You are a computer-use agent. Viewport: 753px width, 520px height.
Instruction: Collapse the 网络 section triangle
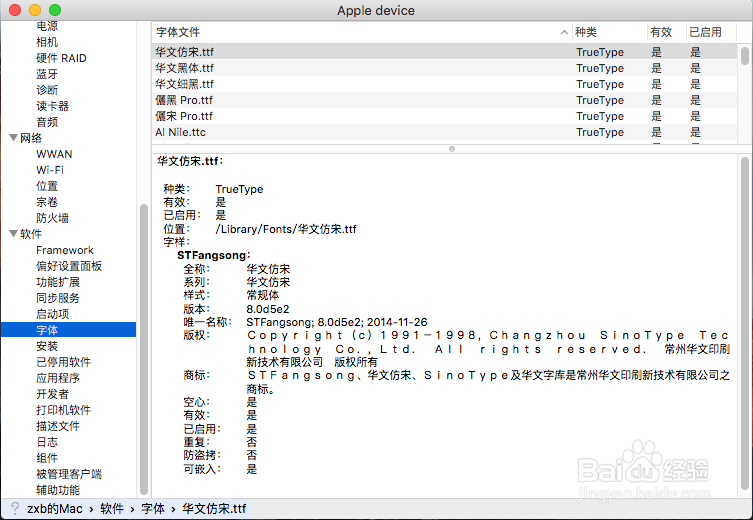(x=13, y=138)
